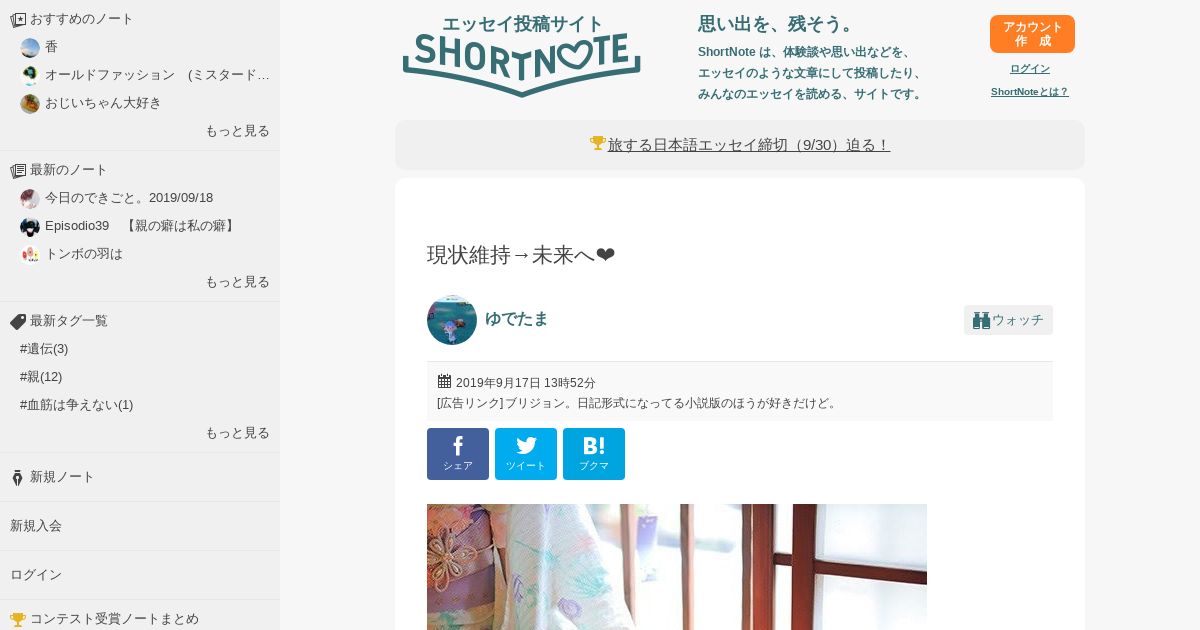The height and width of the screenshot is (630, 1200).
Task: Click the orange アカウント作成 button
Action: [1032, 34]
